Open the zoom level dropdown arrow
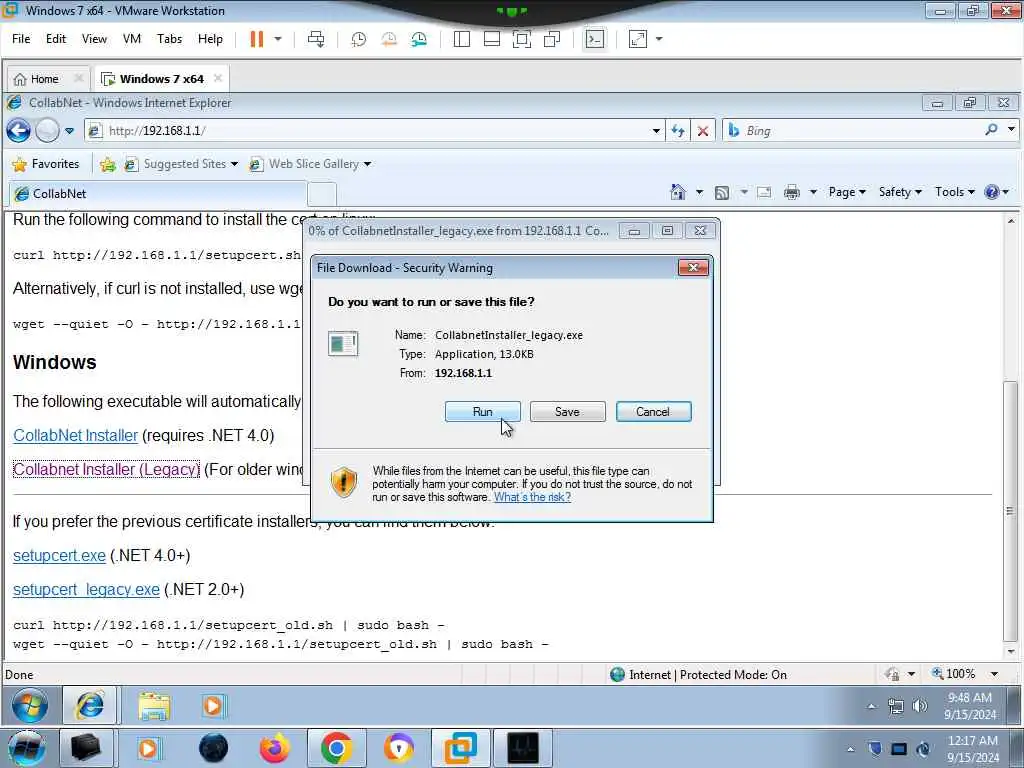This screenshot has width=1024, height=768. click(x=994, y=675)
